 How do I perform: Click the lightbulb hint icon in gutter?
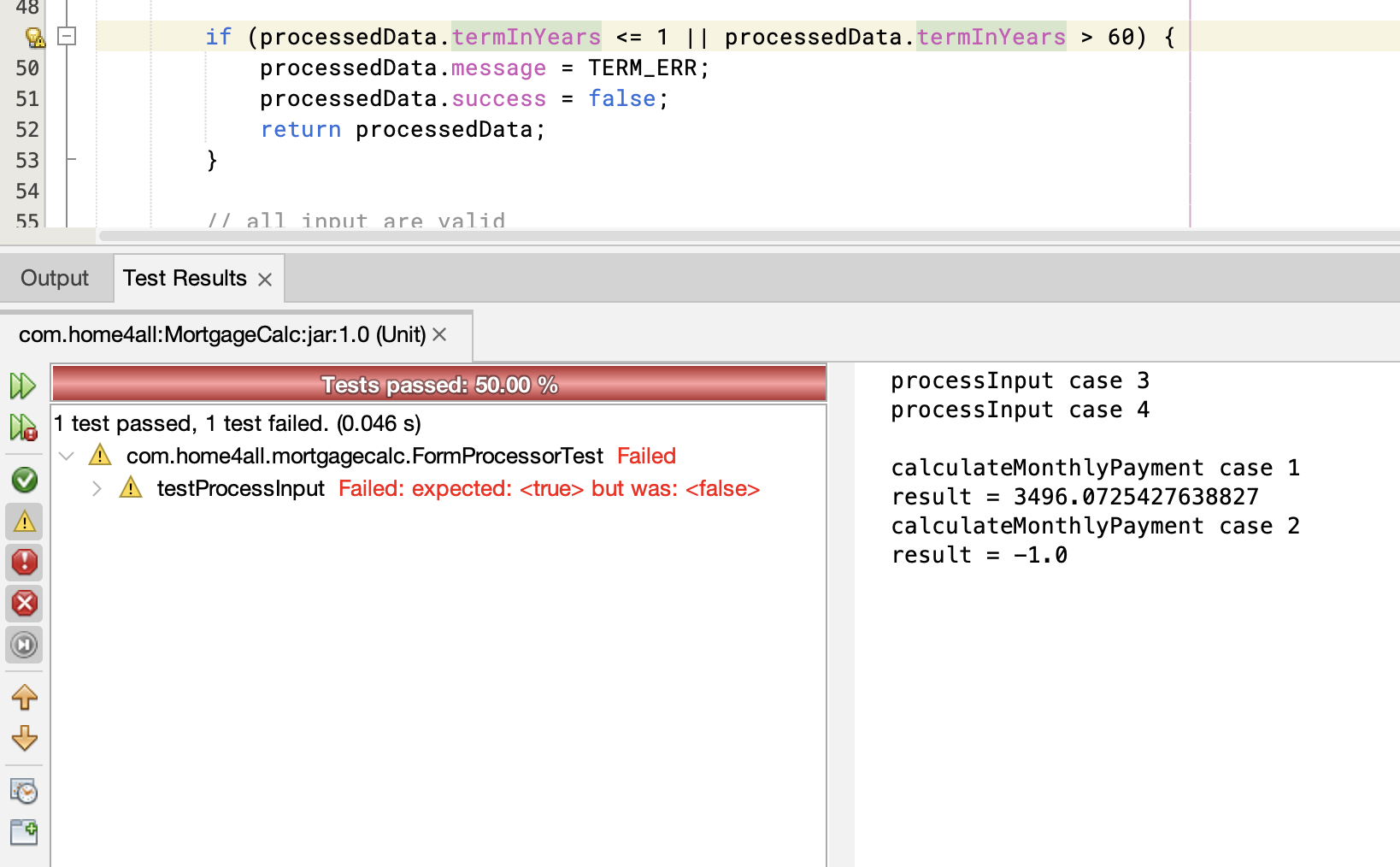[34, 37]
